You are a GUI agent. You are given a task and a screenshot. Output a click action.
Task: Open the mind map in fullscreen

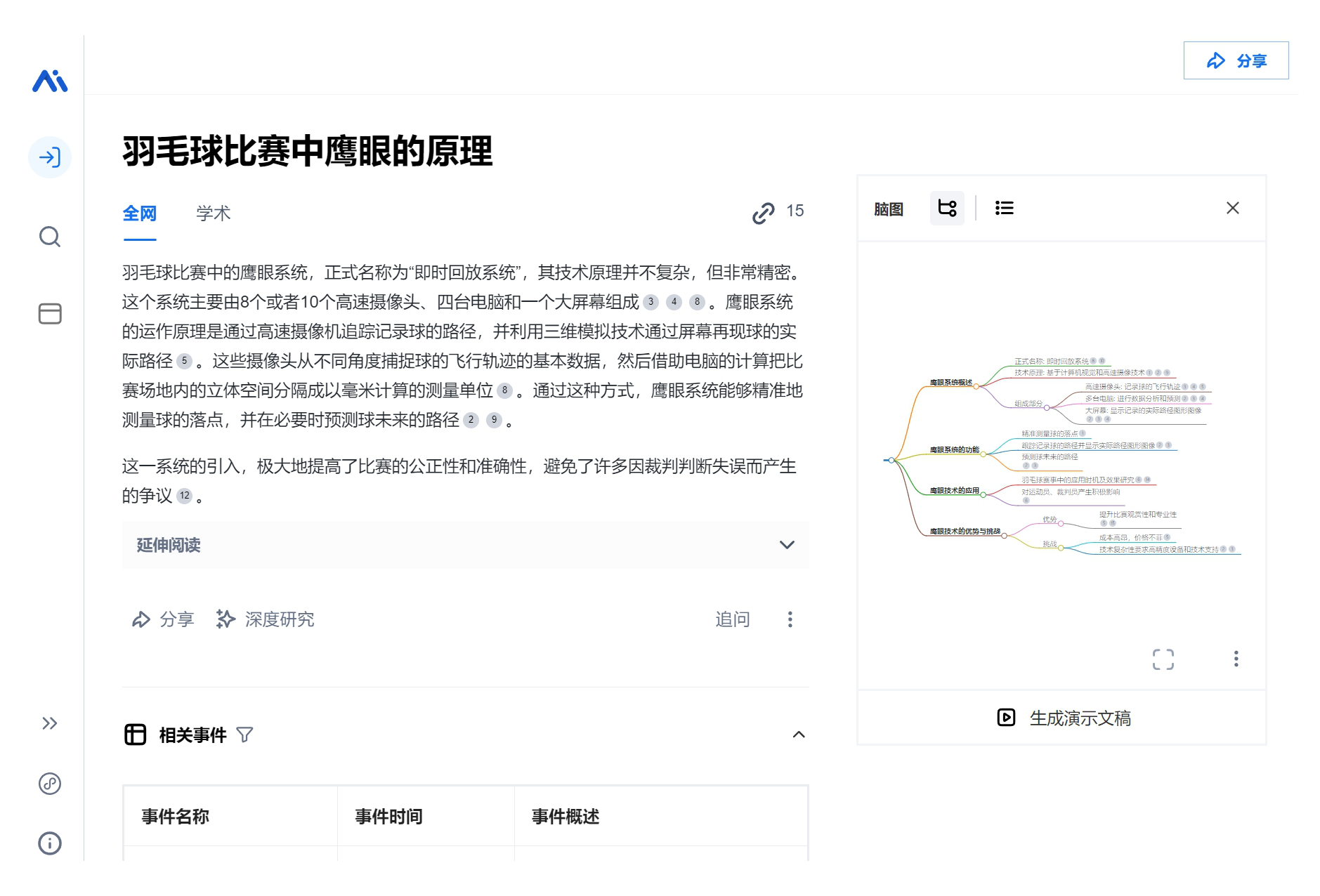point(1163,659)
